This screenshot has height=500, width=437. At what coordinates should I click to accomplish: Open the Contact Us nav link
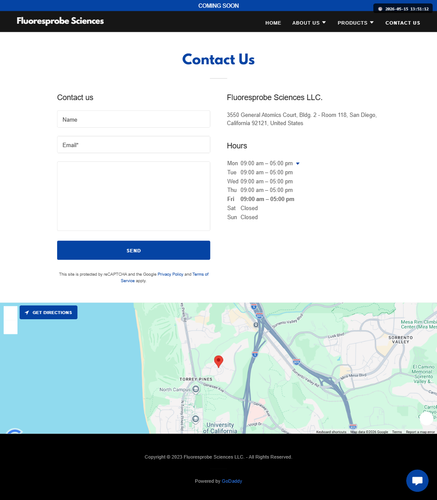[403, 23]
